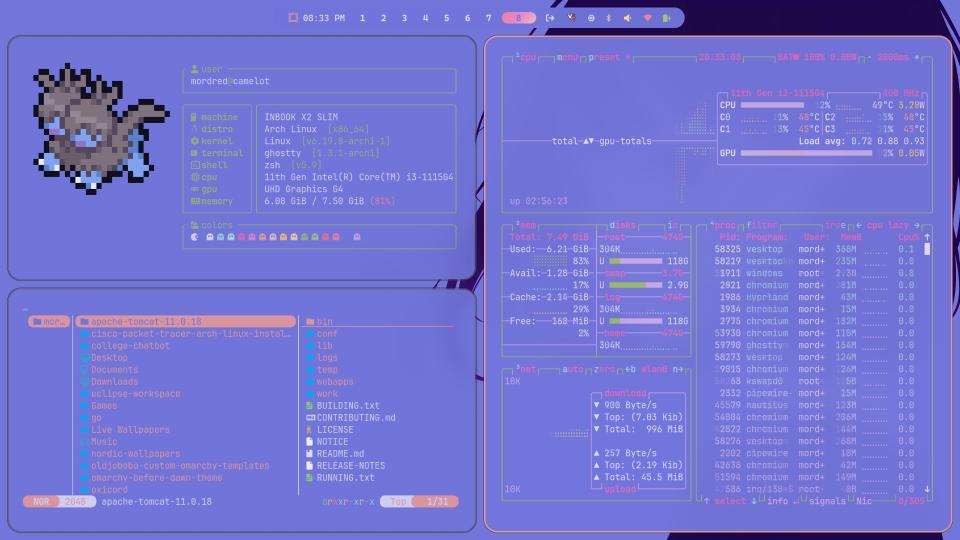960x540 pixels.
Task: Click right arrow after cpu lazy sorting
Action: pyautogui.click(x=917, y=225)
